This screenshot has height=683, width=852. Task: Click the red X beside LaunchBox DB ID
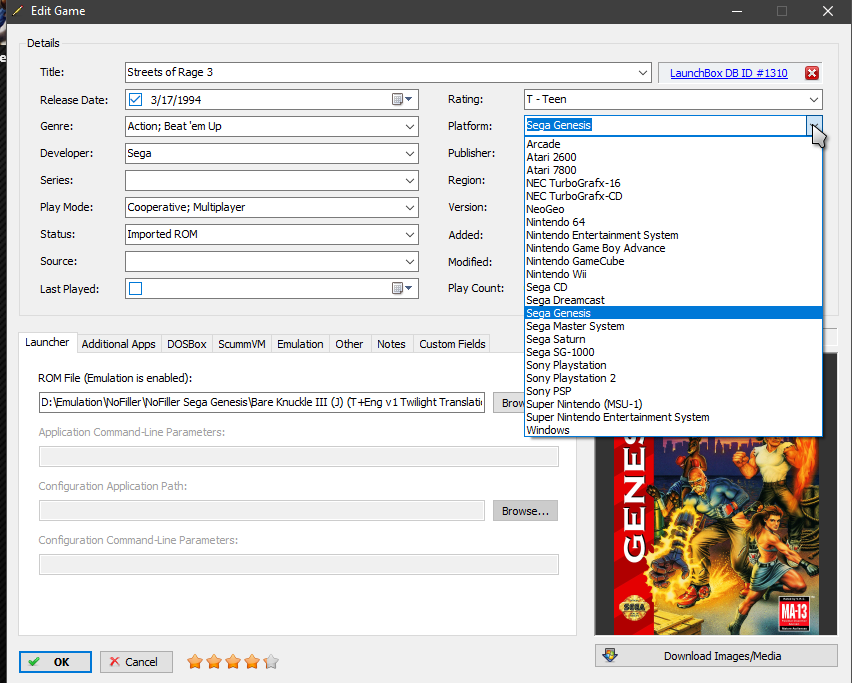(812, 73)
